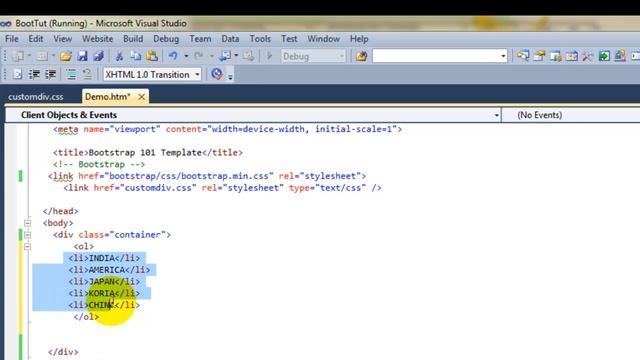The height and width of the screenshot is (360, 640).
Task: Click the closing </head> tag
Action: click(61, 211)
